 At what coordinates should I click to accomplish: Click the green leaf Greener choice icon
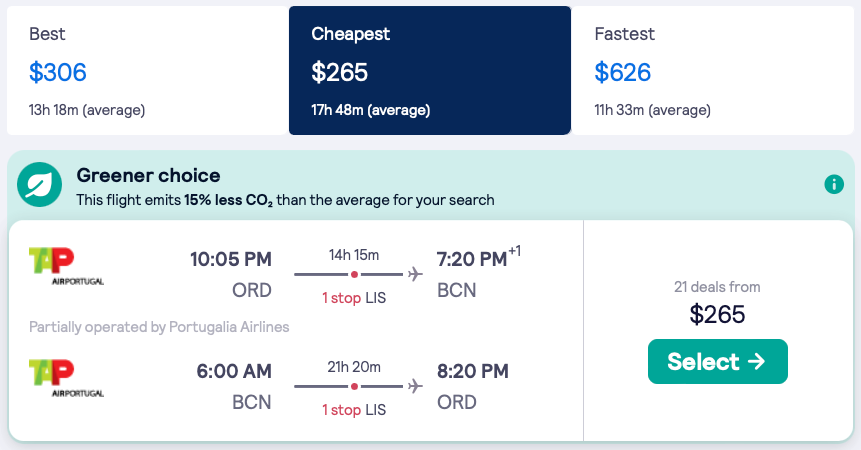pyautogui.click(x=41, y=186)
